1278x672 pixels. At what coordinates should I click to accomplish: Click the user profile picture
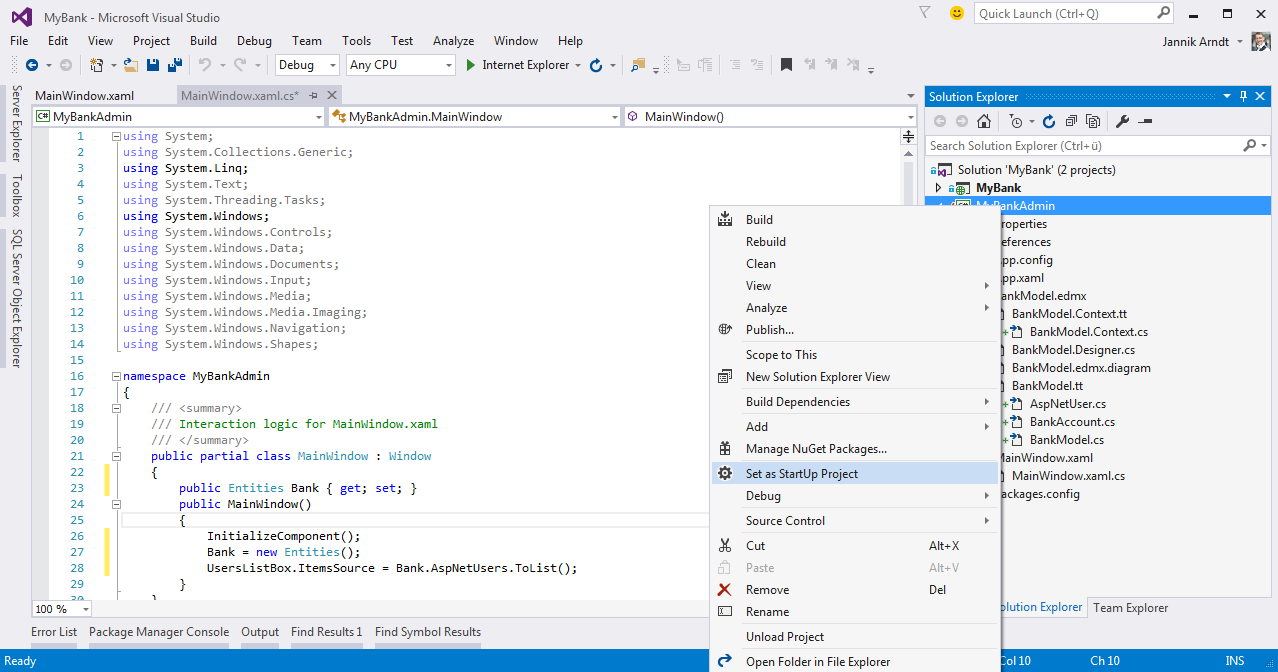point(1262,41)
